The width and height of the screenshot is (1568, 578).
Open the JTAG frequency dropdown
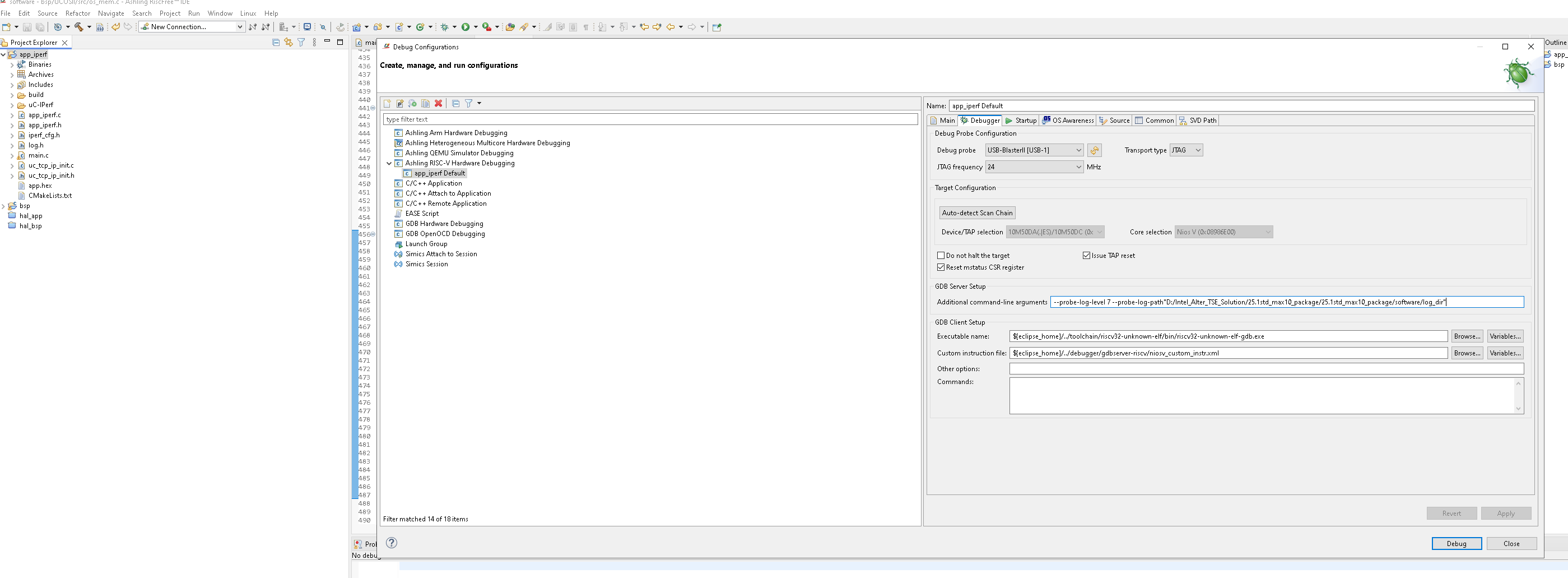1034,167
